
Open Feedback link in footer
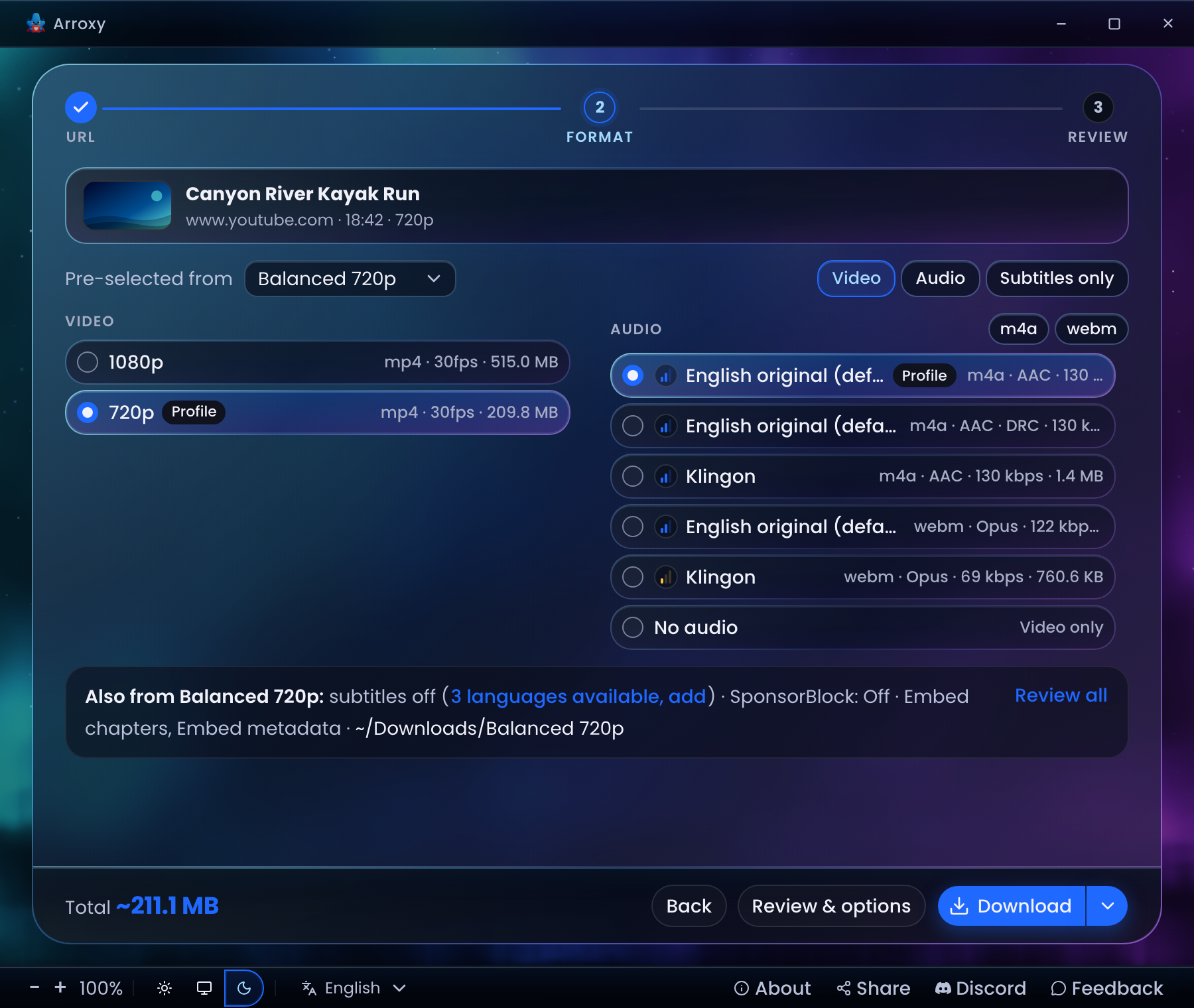[x=1107, y=989]
